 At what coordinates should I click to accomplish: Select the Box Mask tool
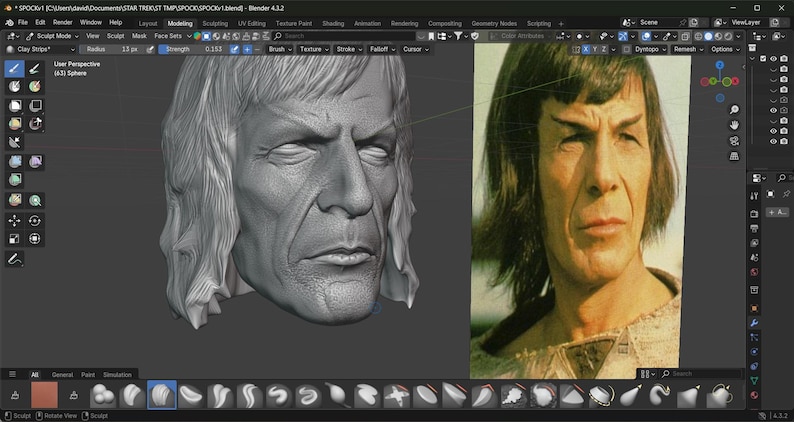14,105
